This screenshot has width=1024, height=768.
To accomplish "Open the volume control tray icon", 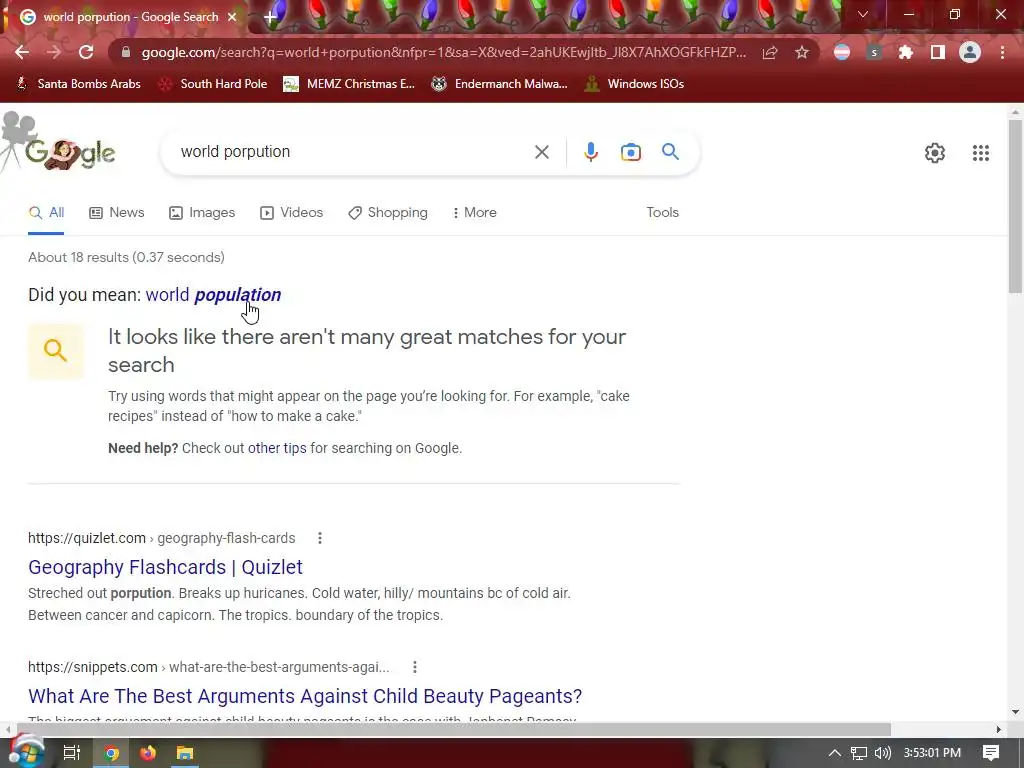I will coord(882,753).
